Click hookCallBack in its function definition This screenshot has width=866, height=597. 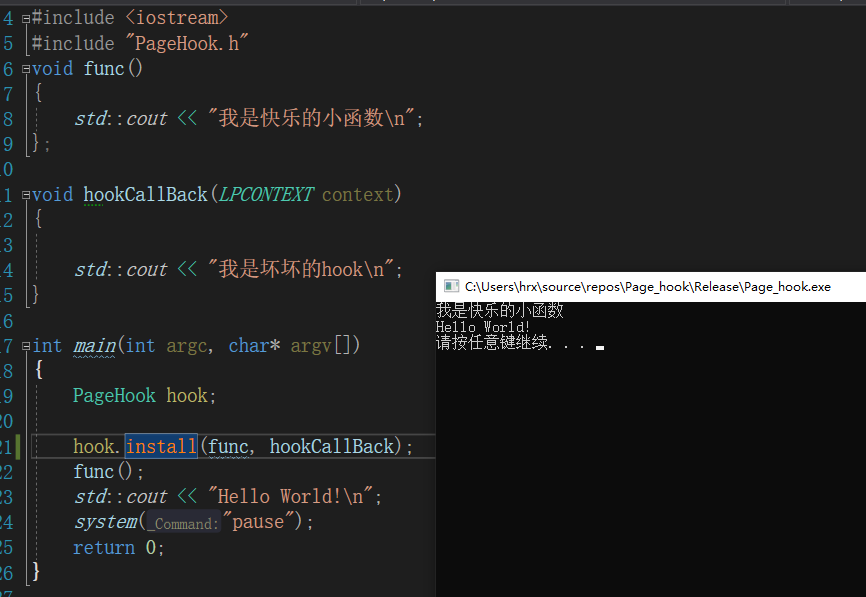click(x=146, y=194)
